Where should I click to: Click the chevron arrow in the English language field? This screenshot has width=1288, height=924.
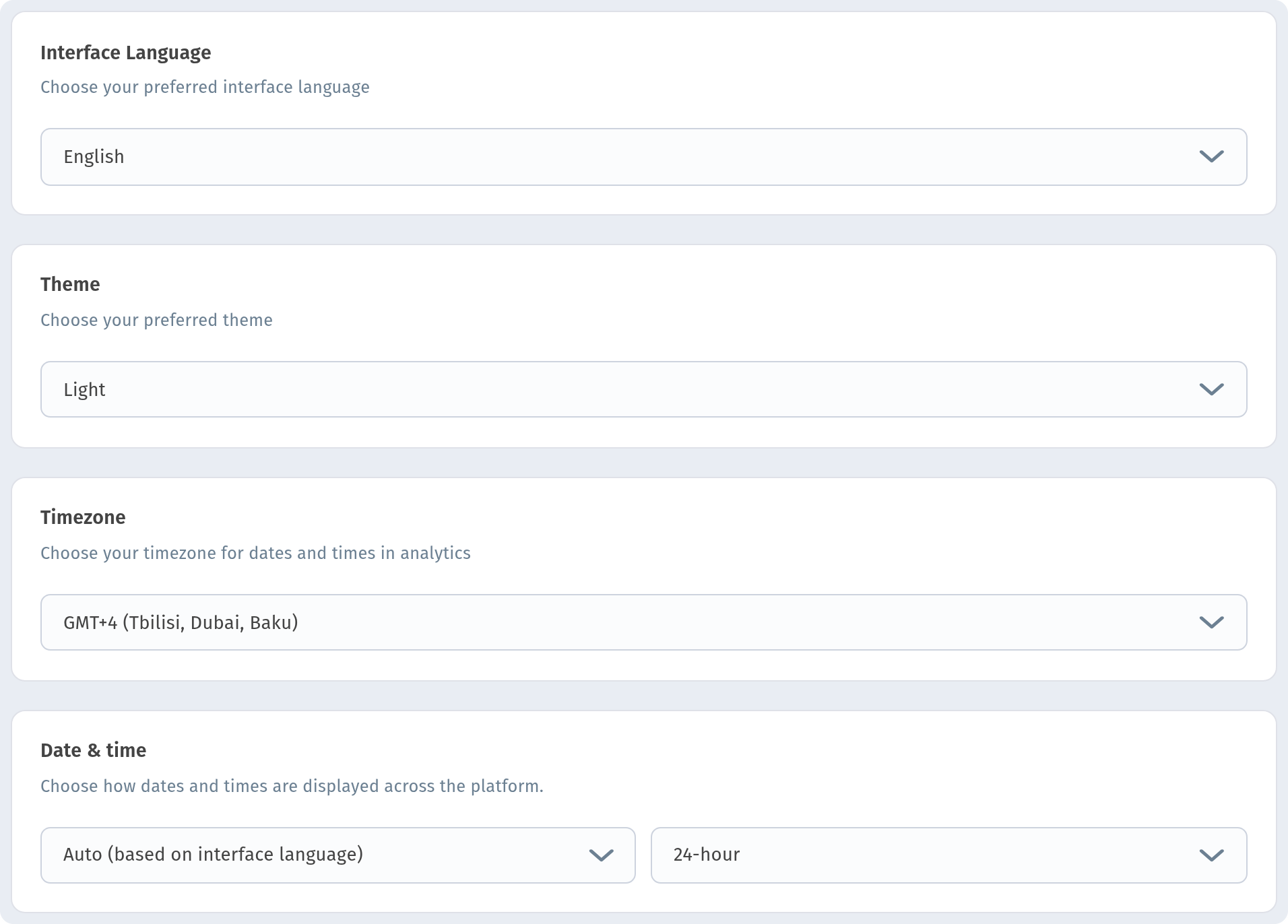click(x=1211, y=157)
